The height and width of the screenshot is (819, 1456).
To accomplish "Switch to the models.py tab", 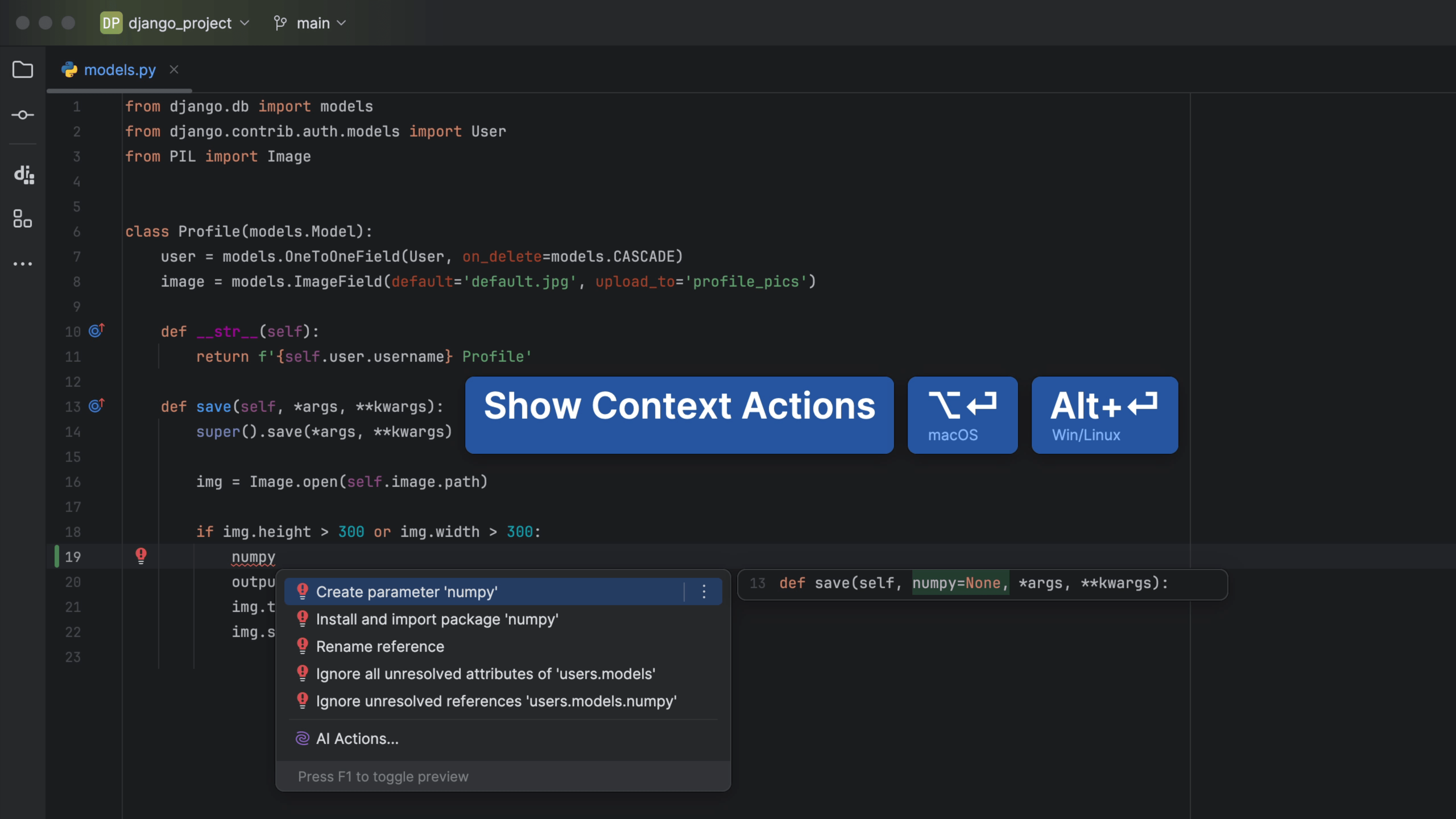I will 119,70.
